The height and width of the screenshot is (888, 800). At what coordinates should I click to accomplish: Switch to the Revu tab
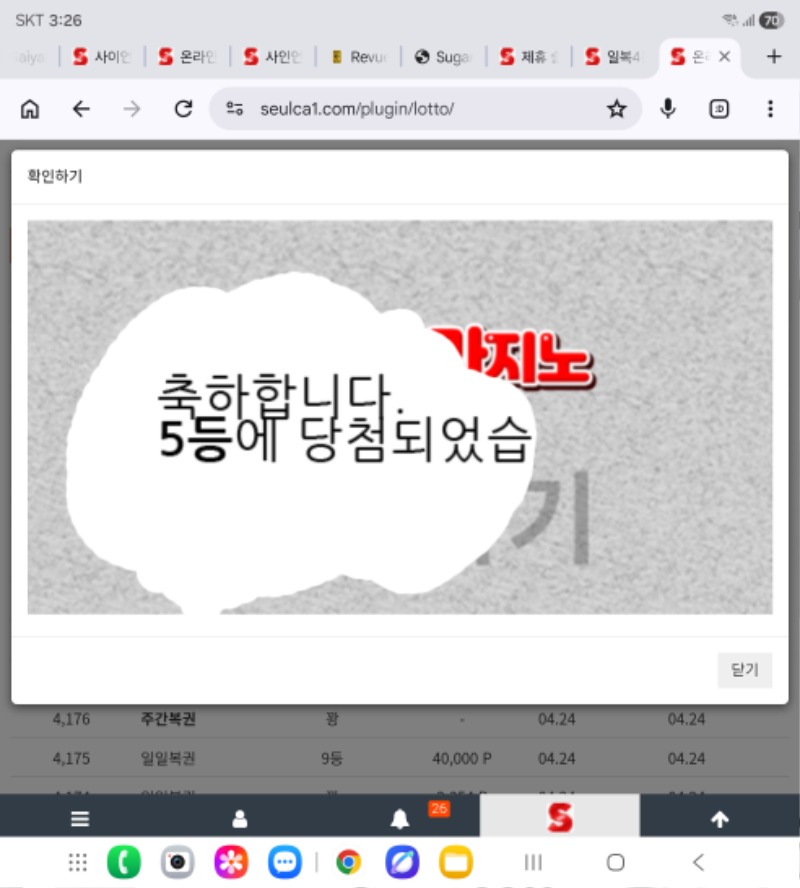[x=358, y=57]
